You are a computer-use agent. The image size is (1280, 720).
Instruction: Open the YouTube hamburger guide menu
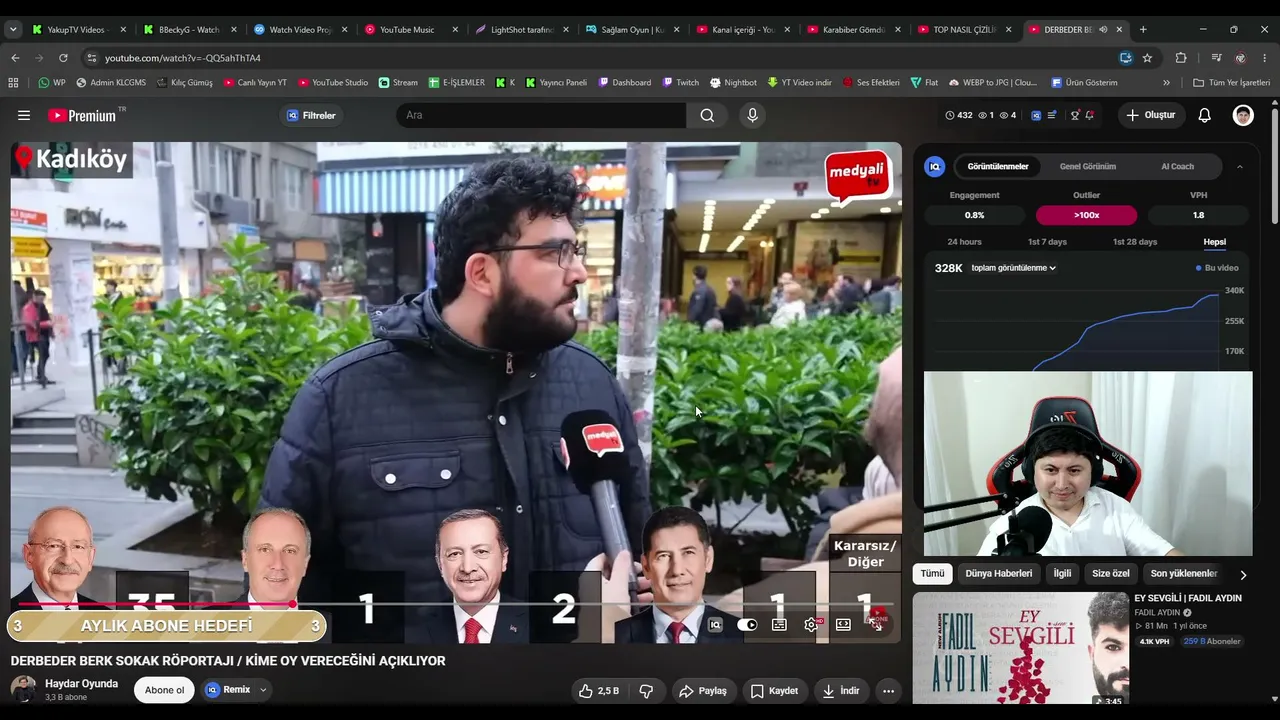click(x=24, y=115)
